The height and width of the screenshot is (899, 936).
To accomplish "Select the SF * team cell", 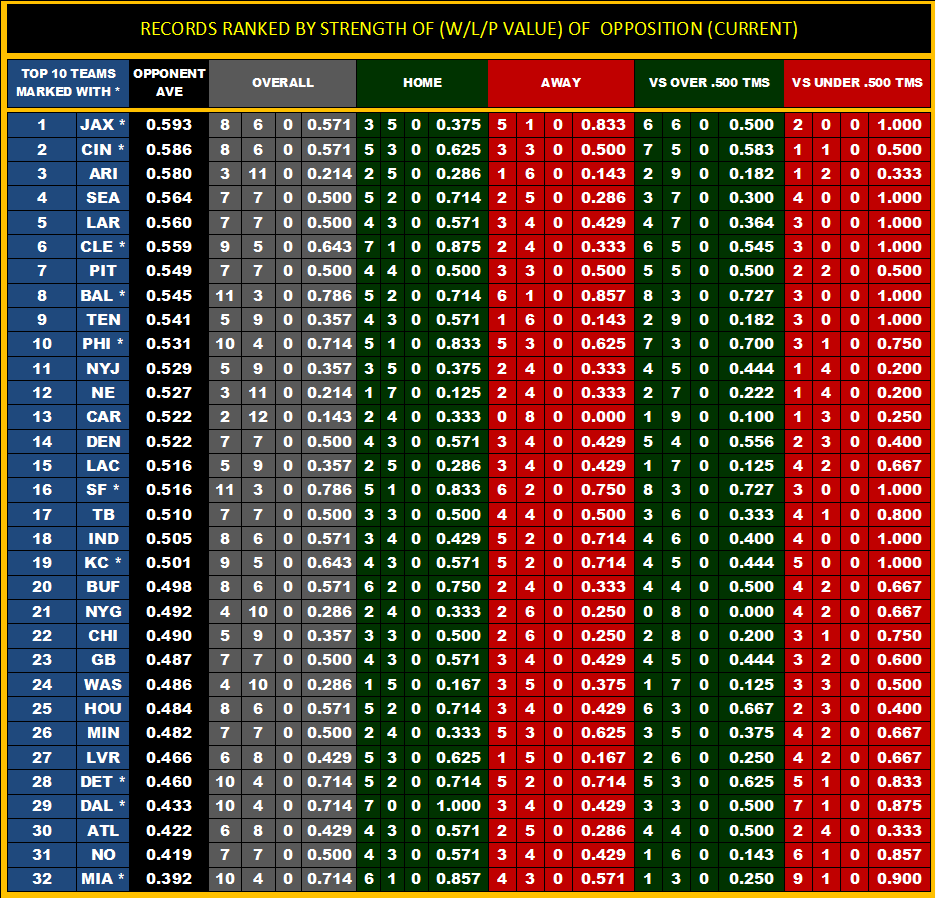I will point(103,490).
